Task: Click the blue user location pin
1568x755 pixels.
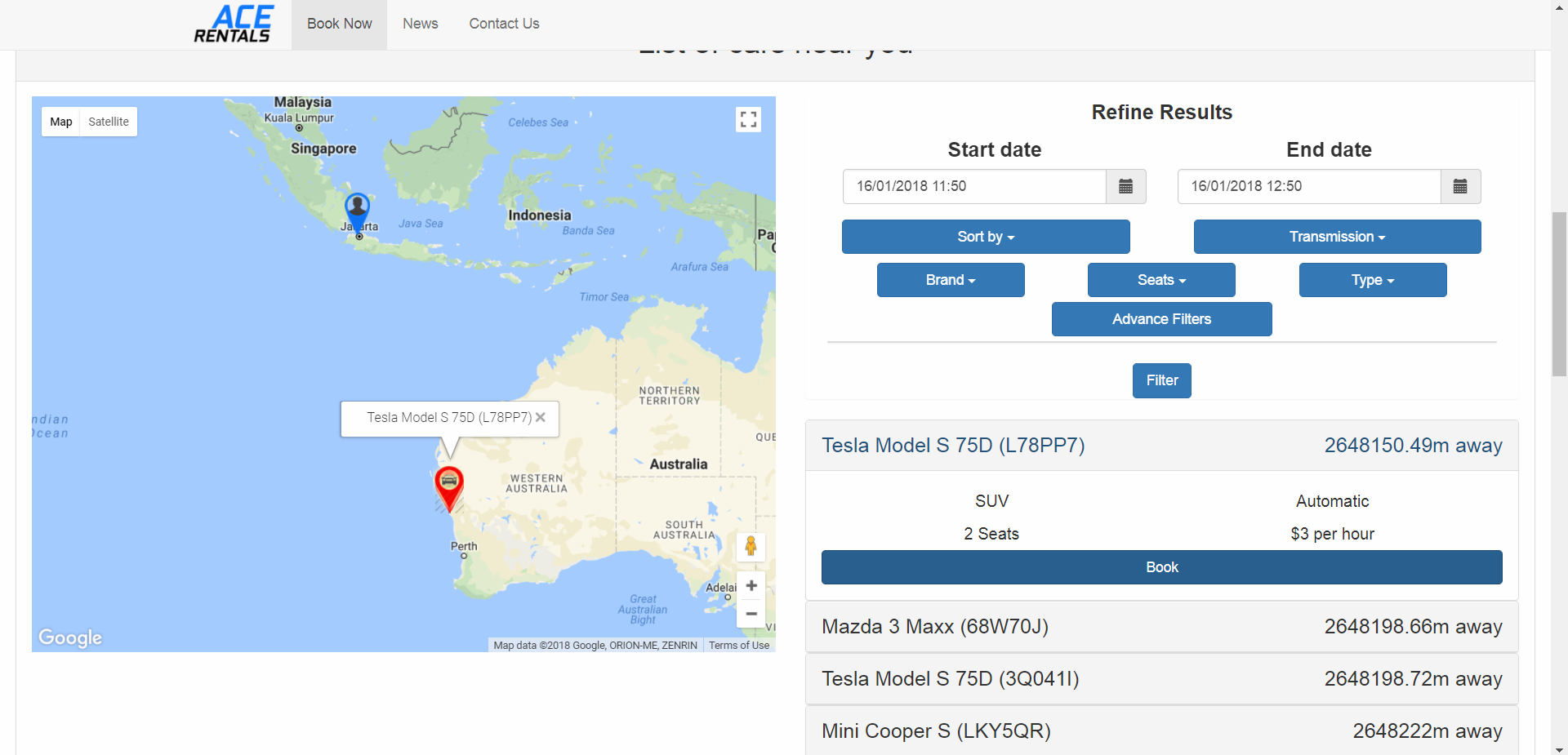Action: [357, 209]
